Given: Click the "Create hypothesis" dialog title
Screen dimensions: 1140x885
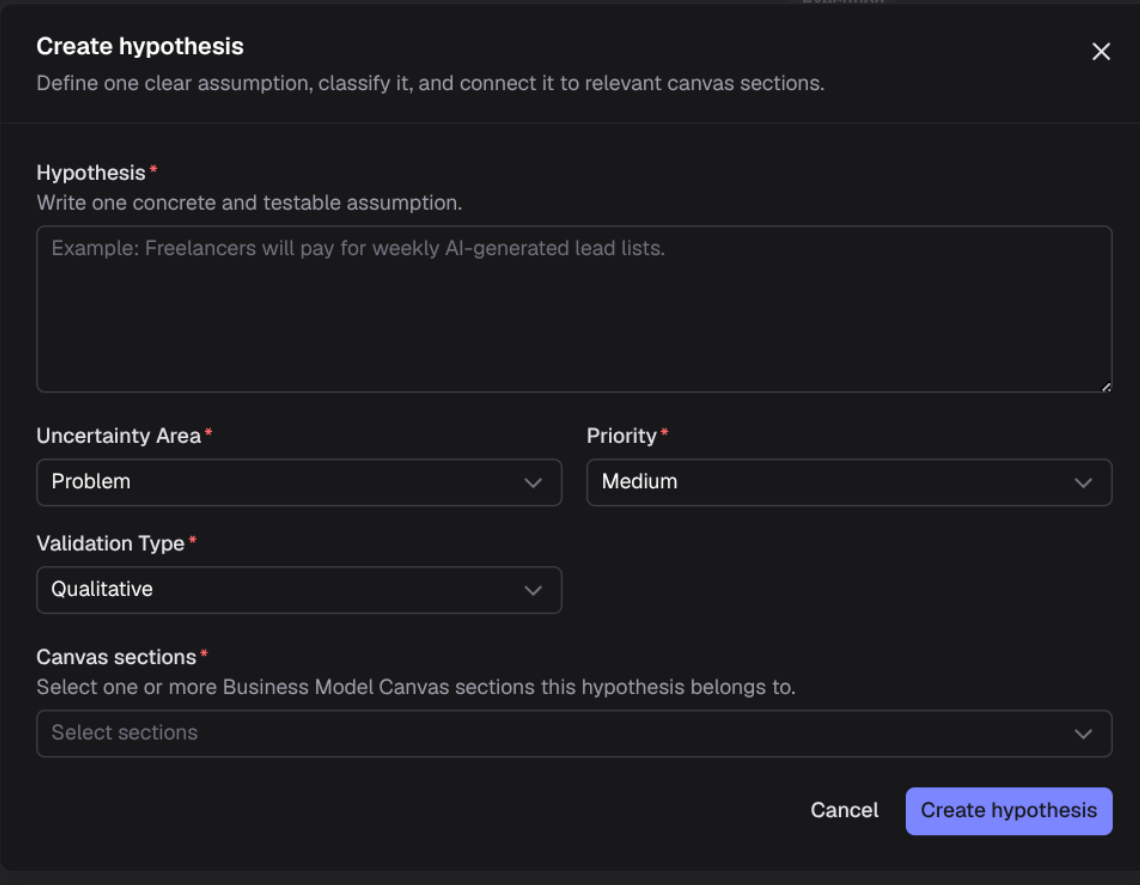Looking at the screenshot, I should (x=140, y=47).
